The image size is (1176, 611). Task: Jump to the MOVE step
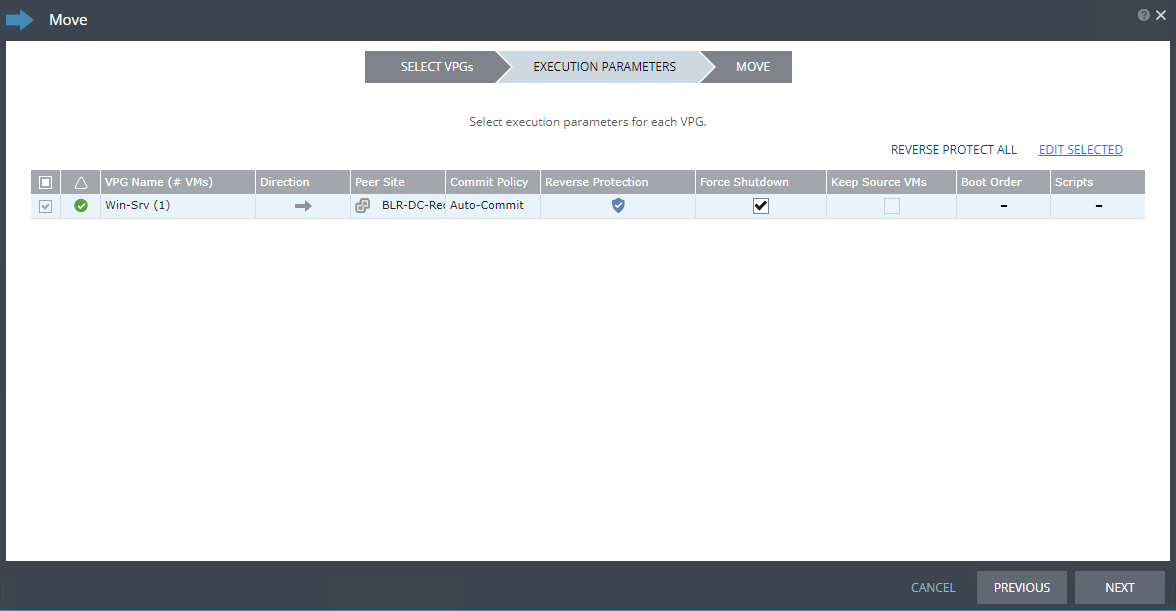coord(753,67)
